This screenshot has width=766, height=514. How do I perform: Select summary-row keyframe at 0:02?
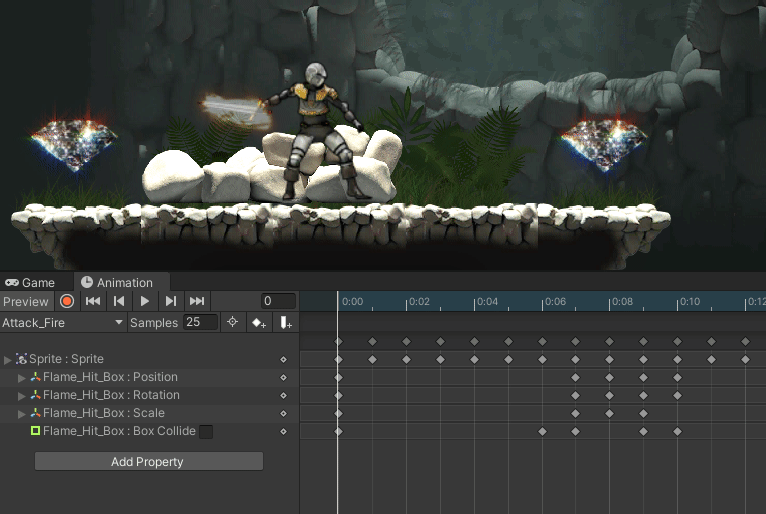(406, 342)
